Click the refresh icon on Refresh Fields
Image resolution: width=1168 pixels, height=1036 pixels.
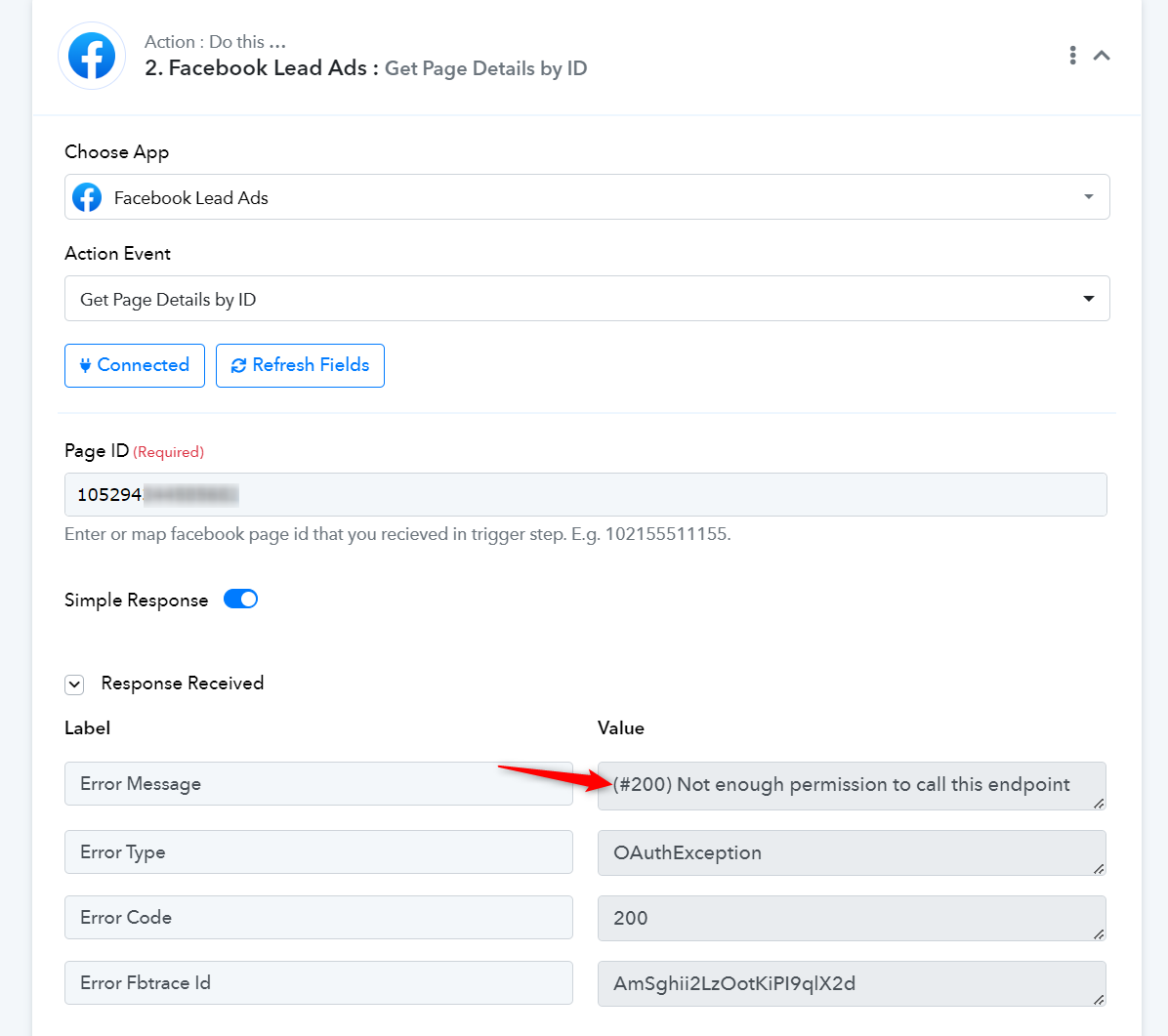[238, 366]
